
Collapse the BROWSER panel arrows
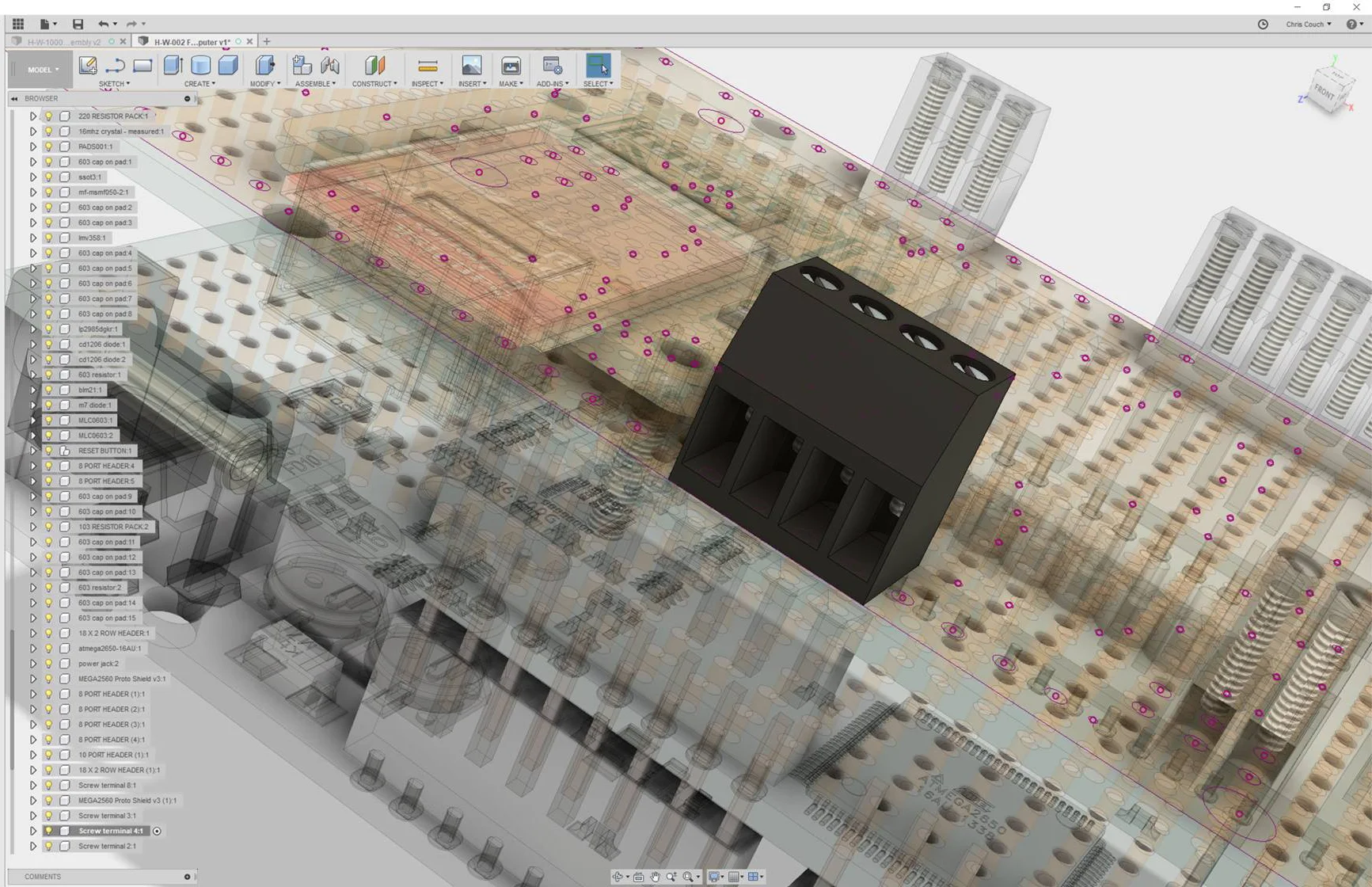click(14, 98)
